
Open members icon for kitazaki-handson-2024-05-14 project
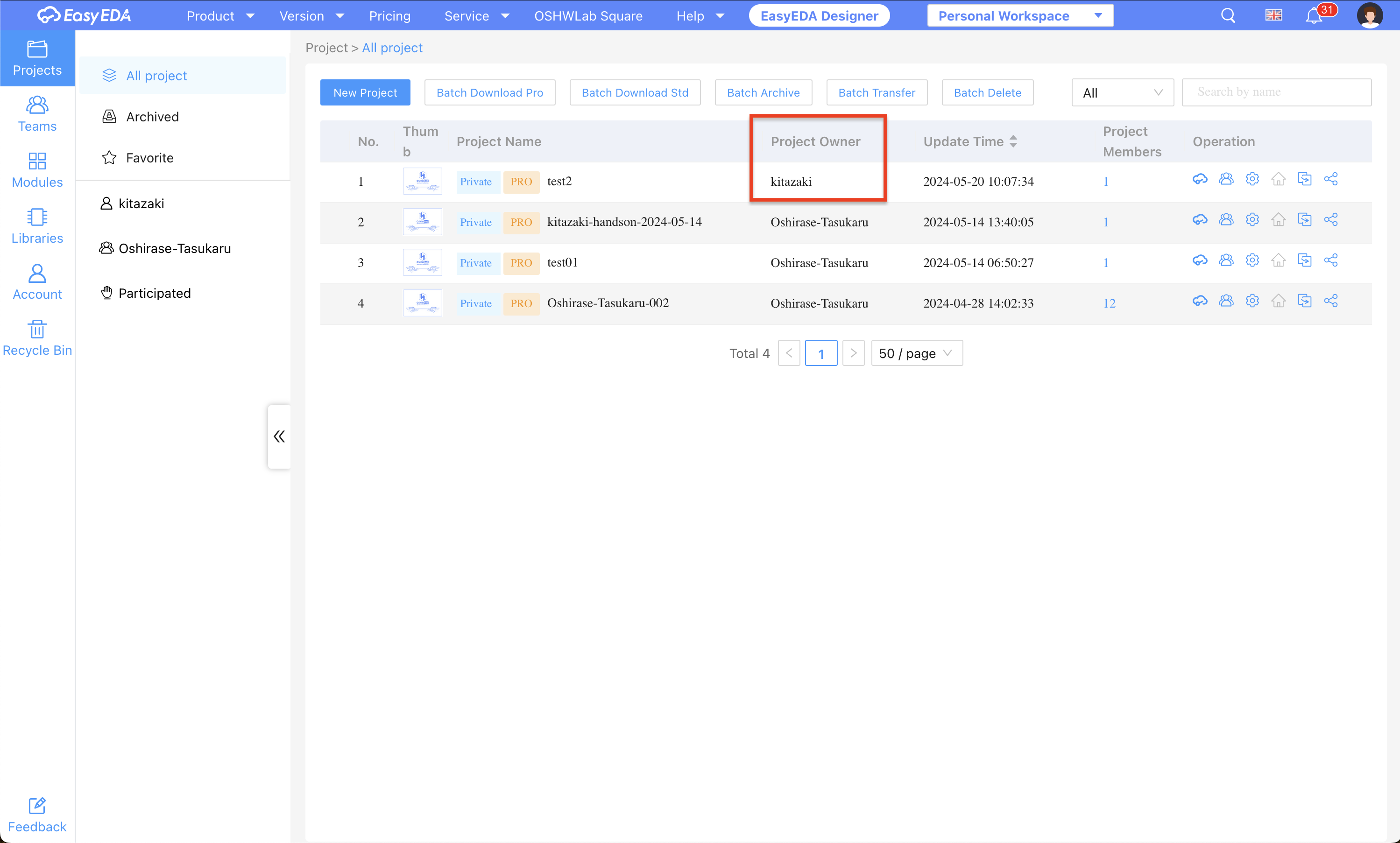[1225, 220]
